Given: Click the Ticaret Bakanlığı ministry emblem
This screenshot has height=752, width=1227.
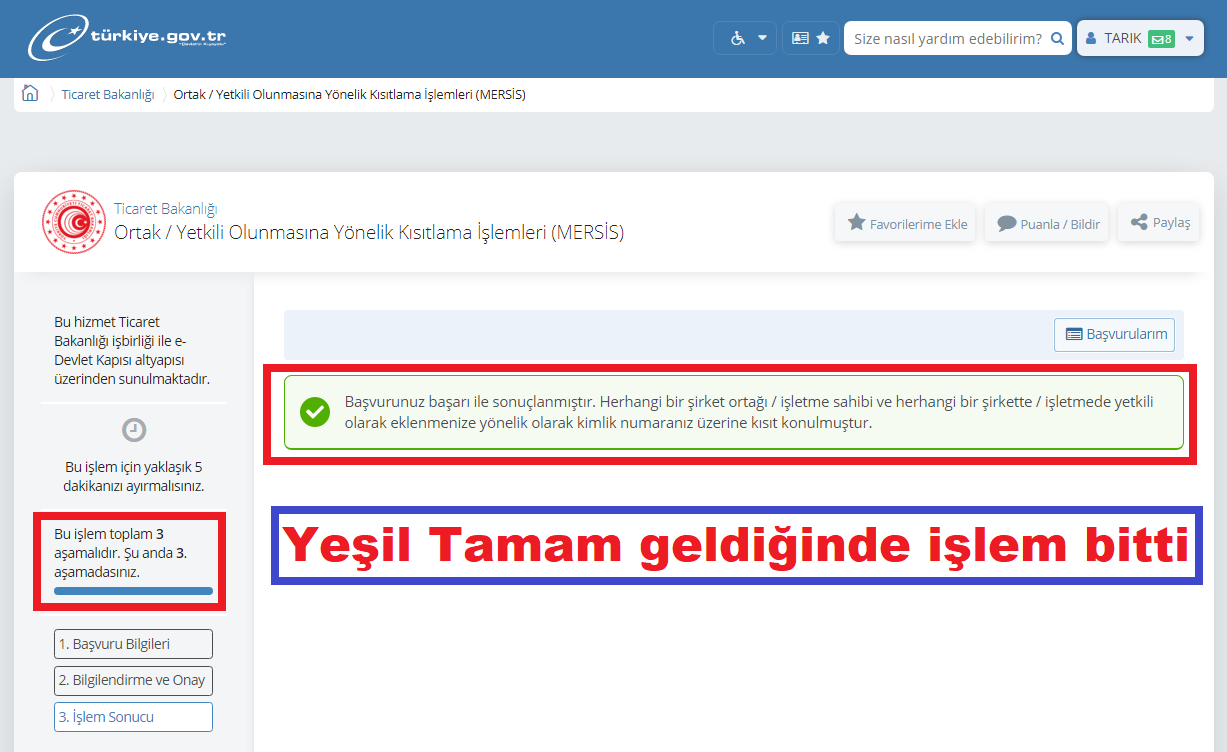Looking at the screenshot, I should (73, 222).
